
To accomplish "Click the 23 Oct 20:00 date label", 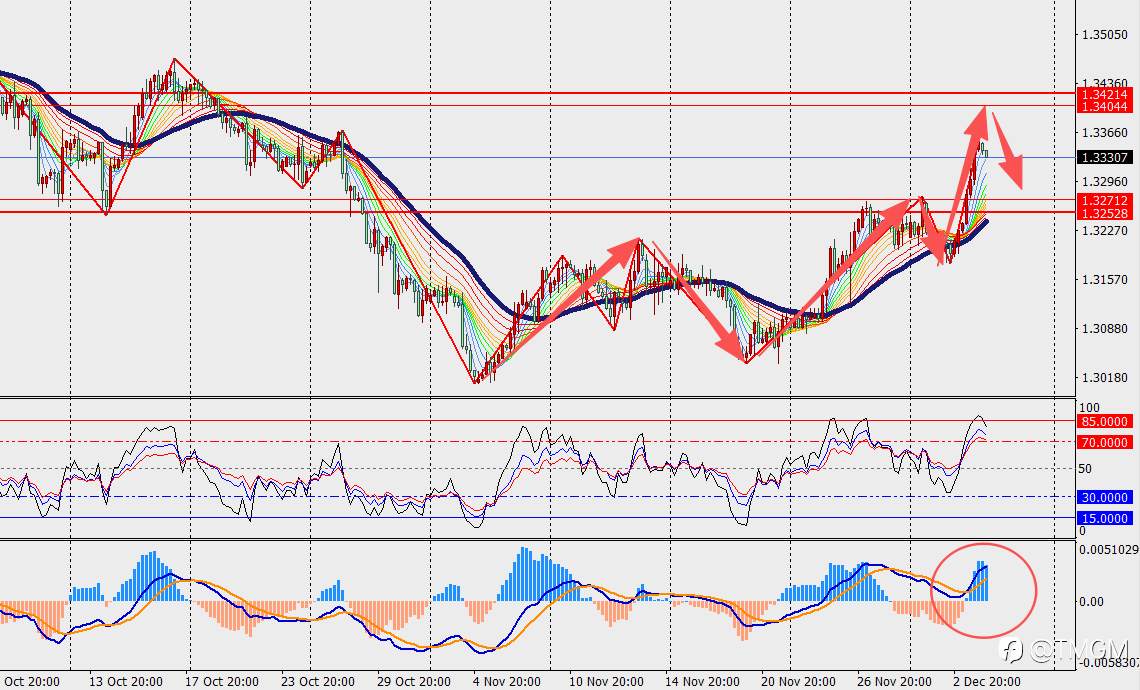I will pos(317,682).
